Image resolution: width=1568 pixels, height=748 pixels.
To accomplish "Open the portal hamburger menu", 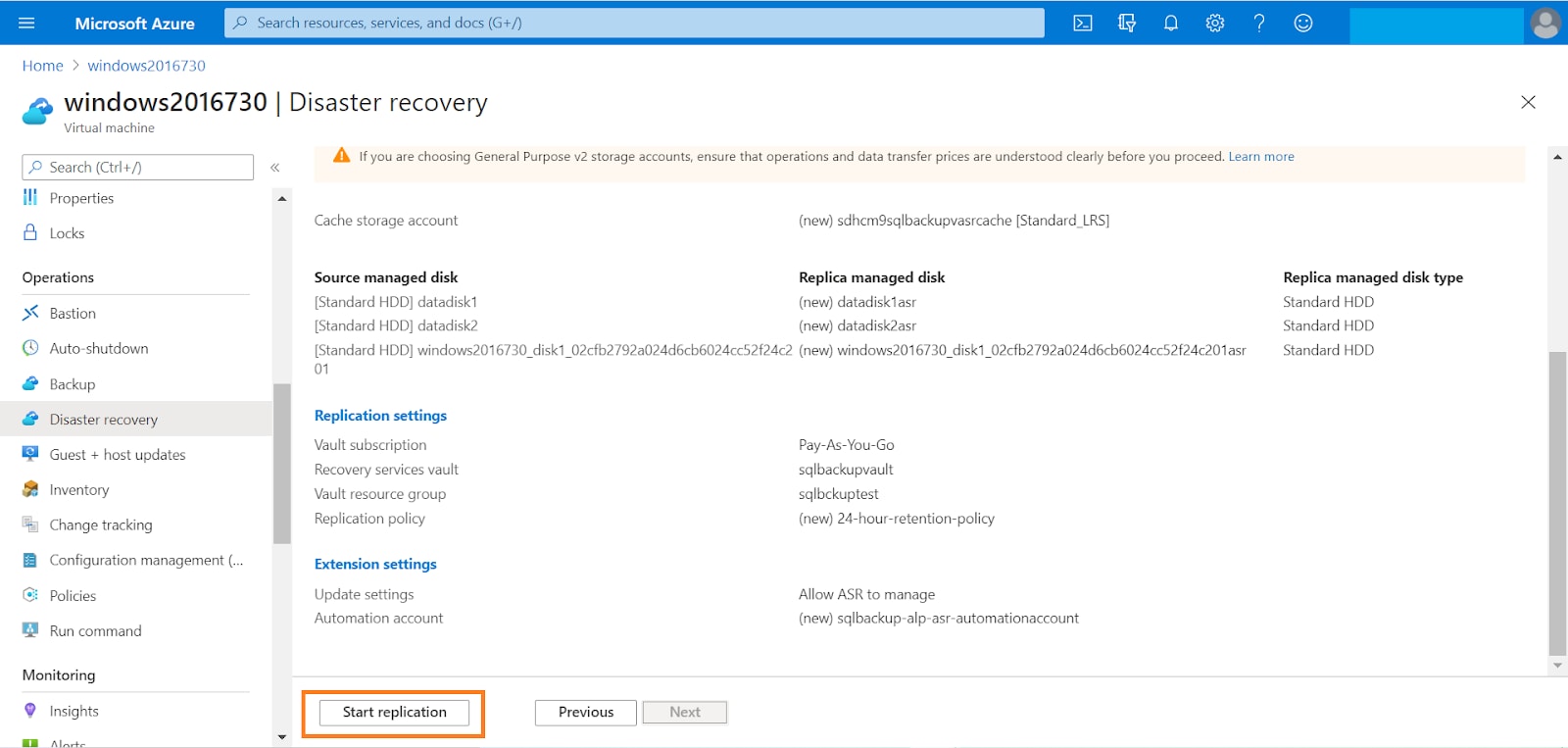I will click(x=26, y=23).
